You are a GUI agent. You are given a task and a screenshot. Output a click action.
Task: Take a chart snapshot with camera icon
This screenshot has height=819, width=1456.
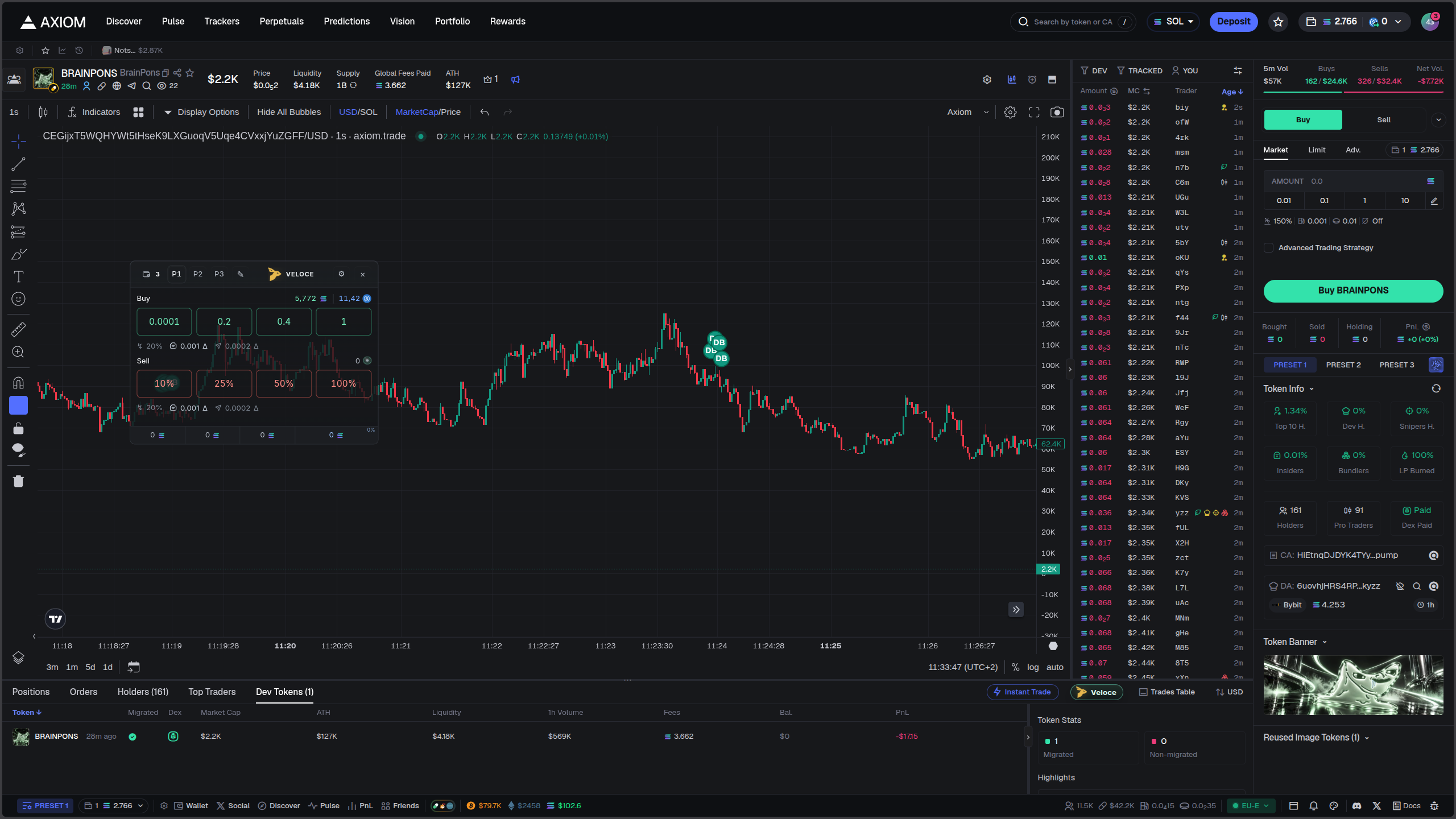1057,112
